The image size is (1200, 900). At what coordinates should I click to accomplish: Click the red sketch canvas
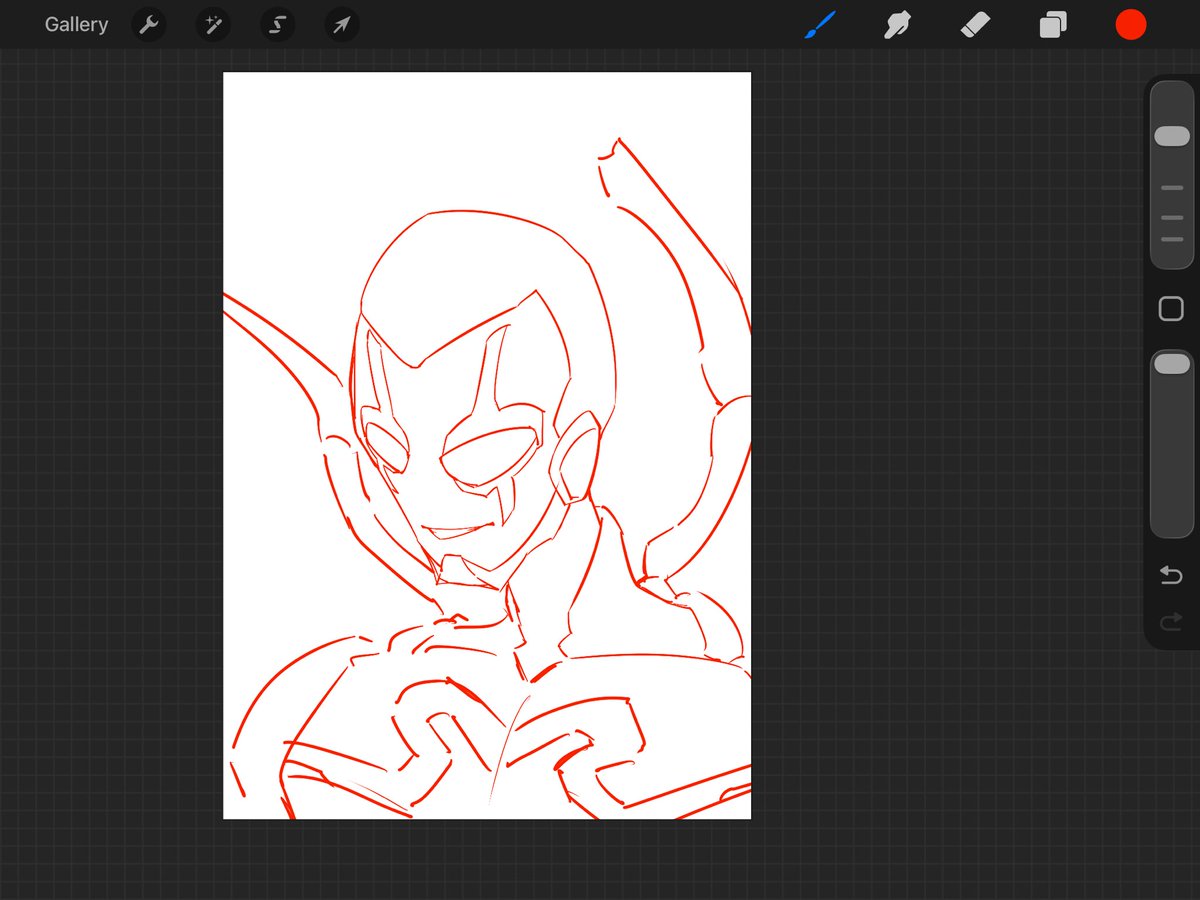point(487,445)
